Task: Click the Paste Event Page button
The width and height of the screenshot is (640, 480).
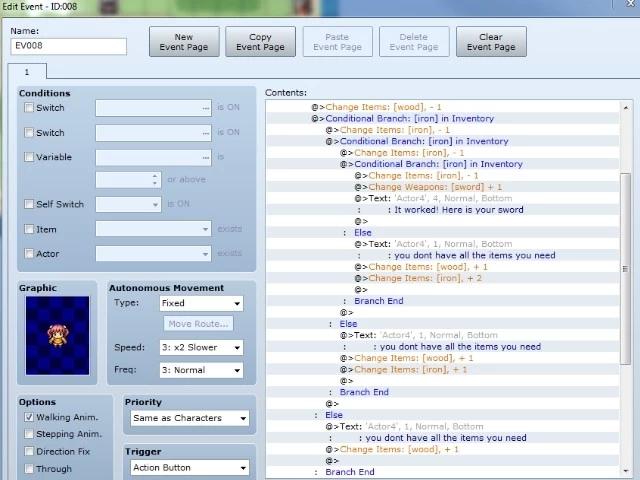Action: 338,42
